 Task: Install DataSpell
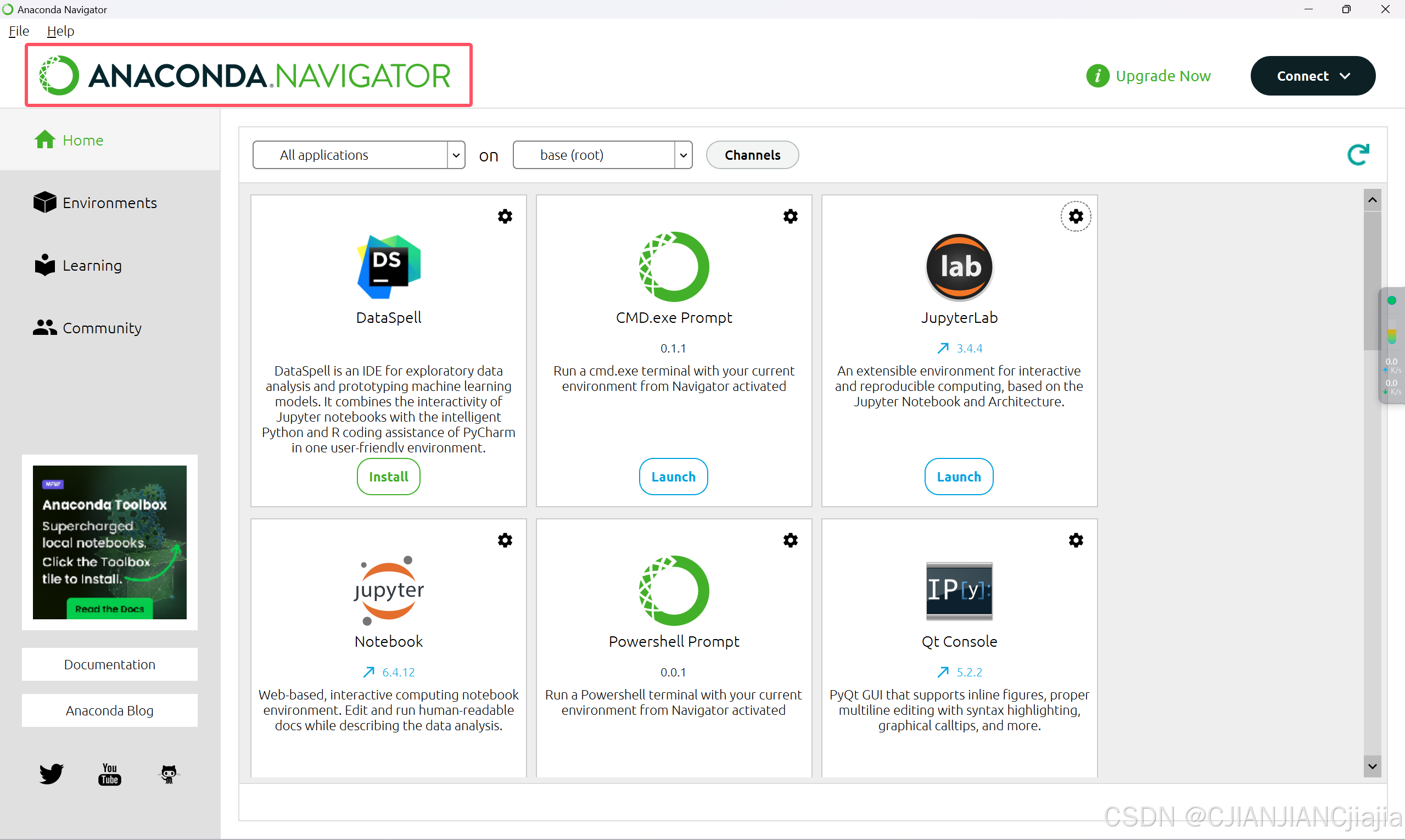388,477
